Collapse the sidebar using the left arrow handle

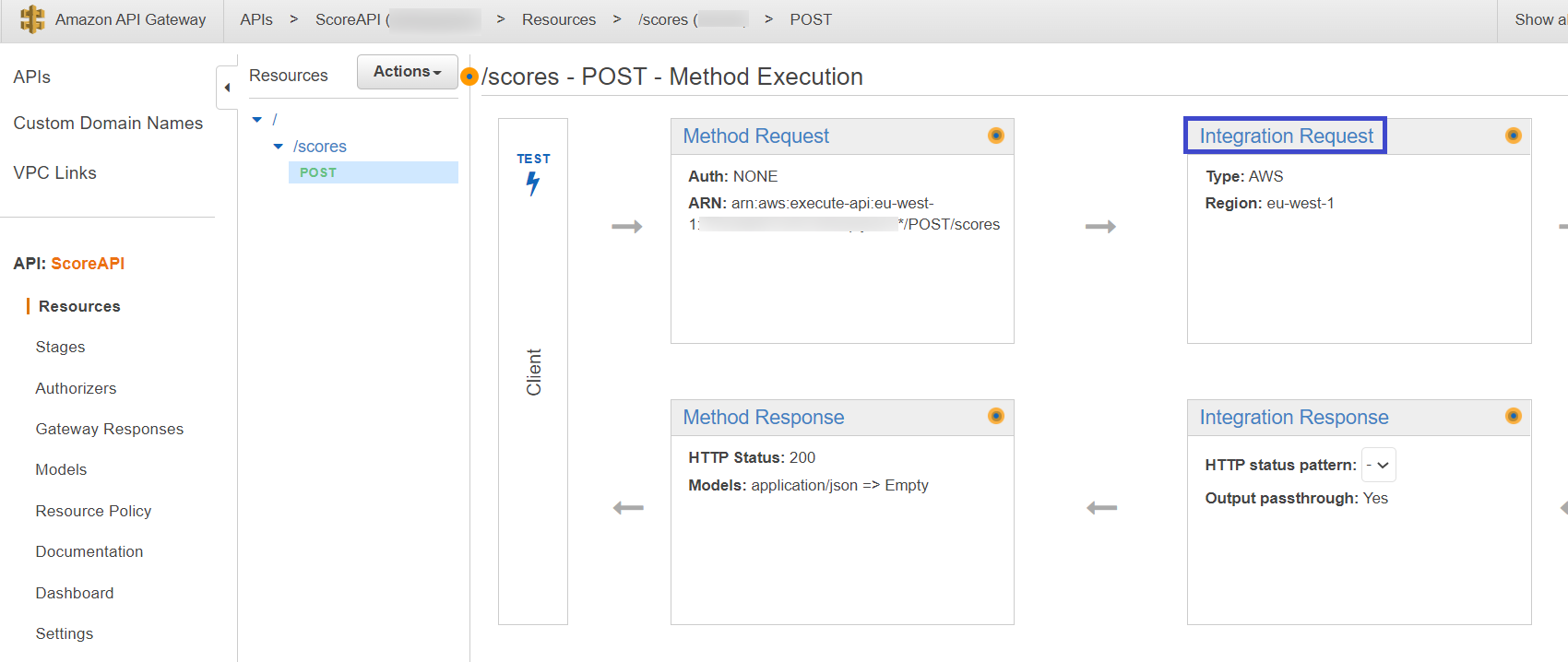(x=227, y=89)
